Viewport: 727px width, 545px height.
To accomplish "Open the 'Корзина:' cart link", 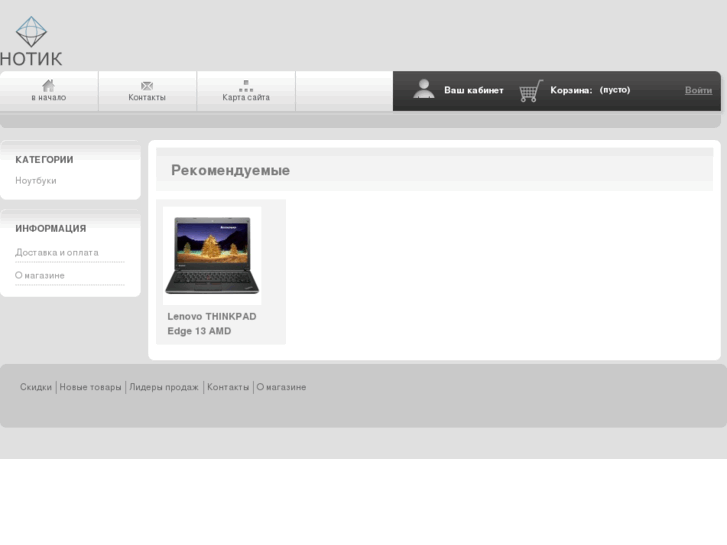I will (x=571, y=90).
